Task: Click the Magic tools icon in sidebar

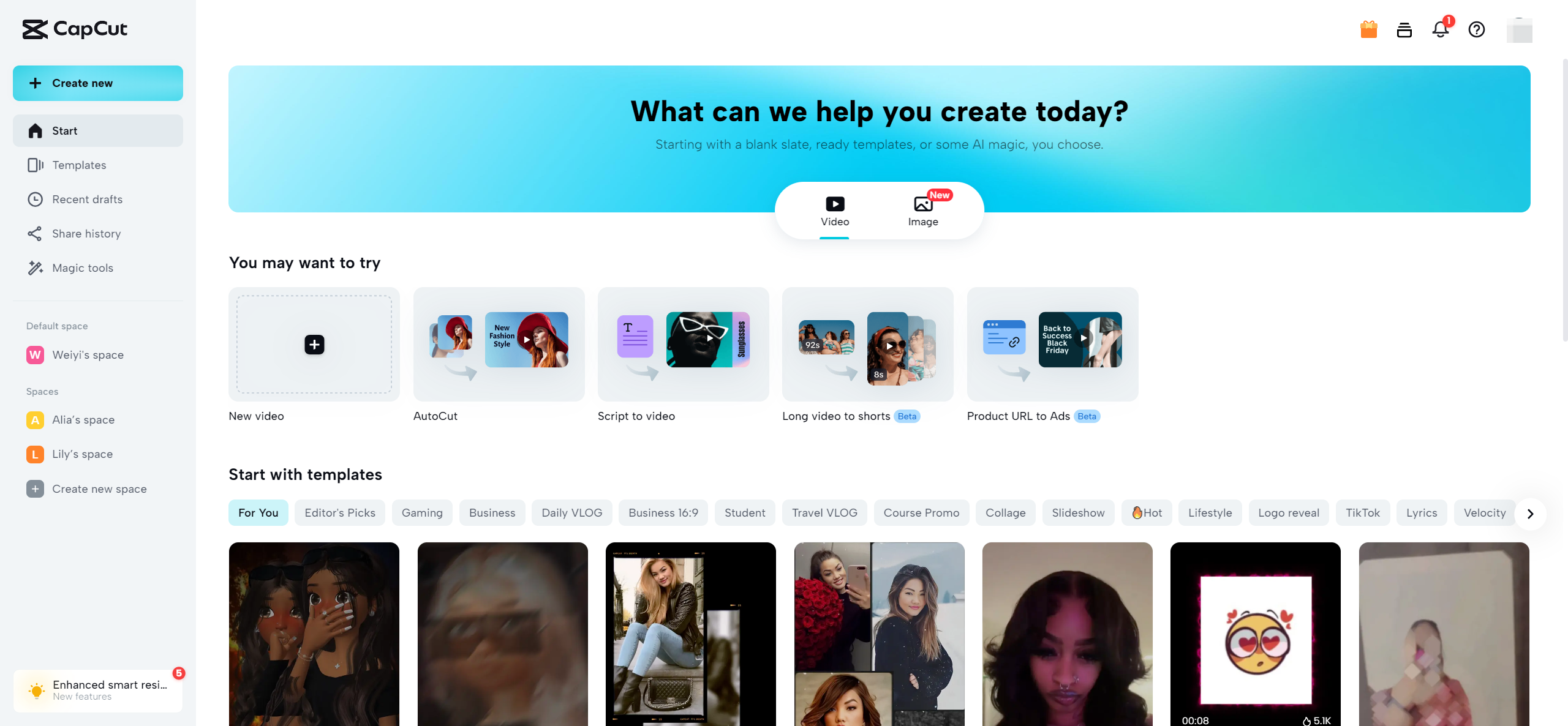Action: pyautogui.click(x=35, y=268)
